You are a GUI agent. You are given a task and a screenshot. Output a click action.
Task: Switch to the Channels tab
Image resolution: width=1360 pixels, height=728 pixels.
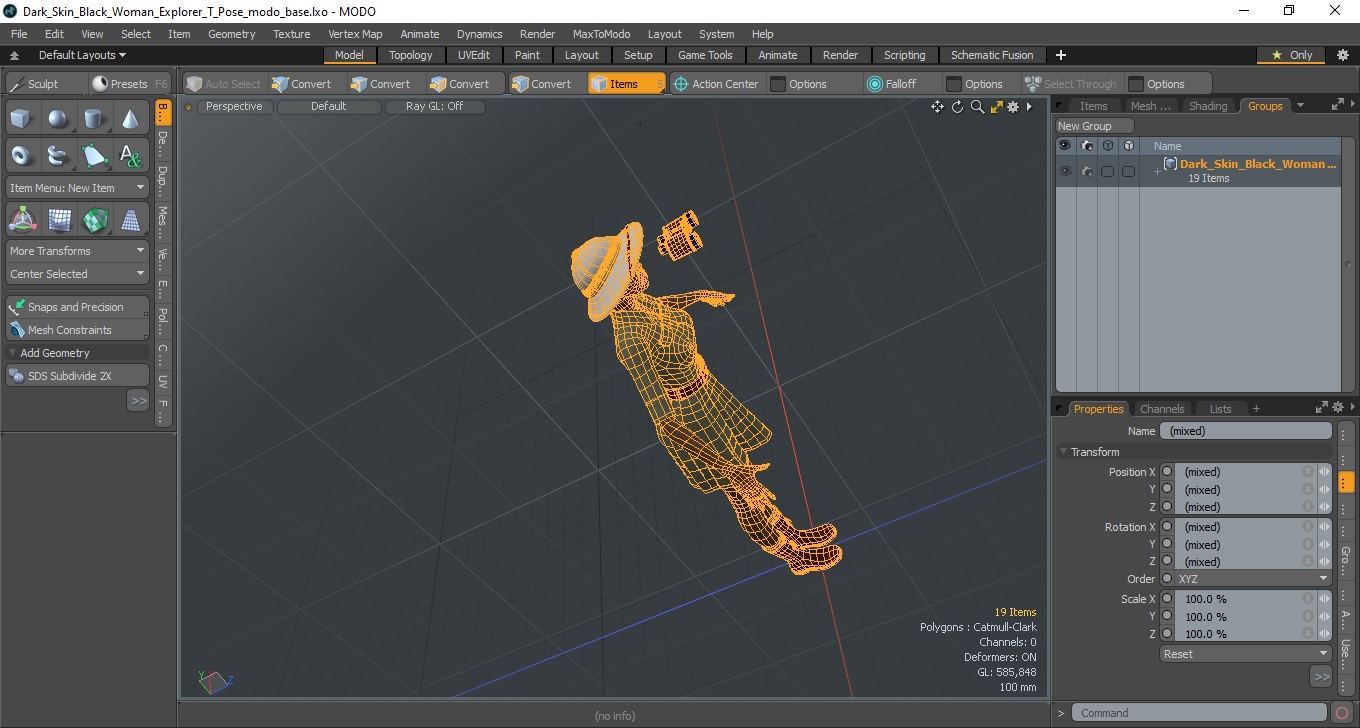(1162, 408)
